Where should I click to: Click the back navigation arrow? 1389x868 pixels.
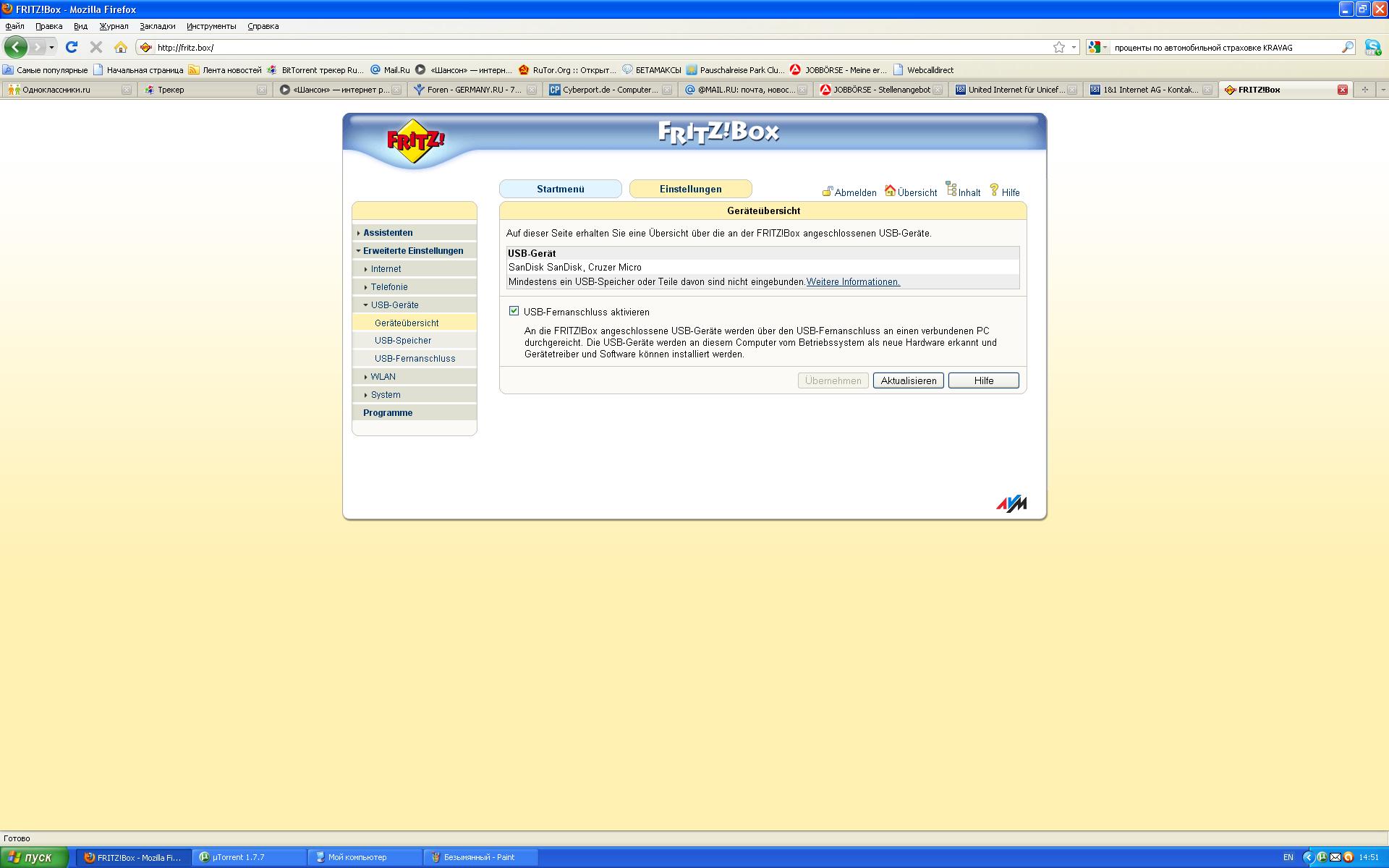(16, 47)
